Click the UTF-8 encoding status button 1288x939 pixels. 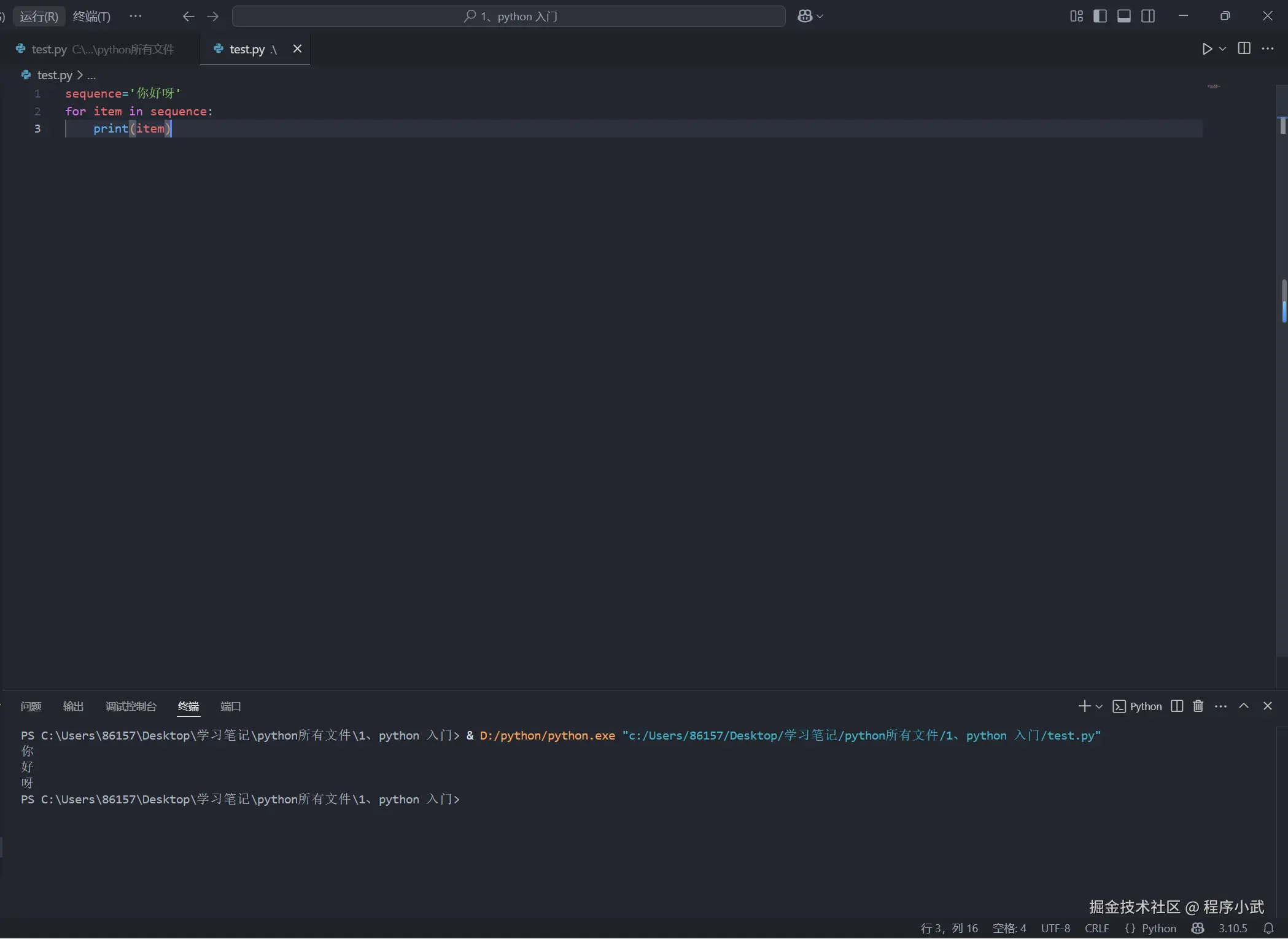1055,929
